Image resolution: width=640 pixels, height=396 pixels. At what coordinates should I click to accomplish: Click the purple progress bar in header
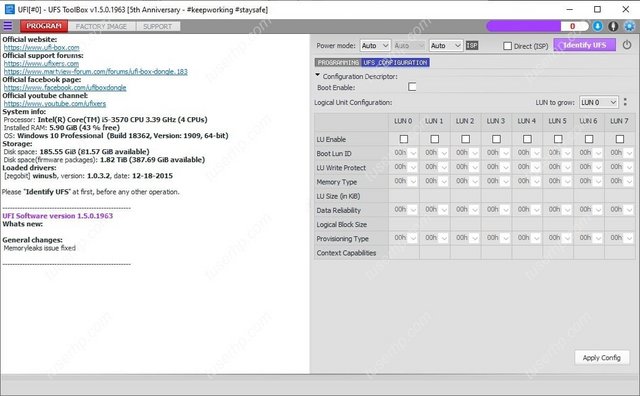click(523, 26)
